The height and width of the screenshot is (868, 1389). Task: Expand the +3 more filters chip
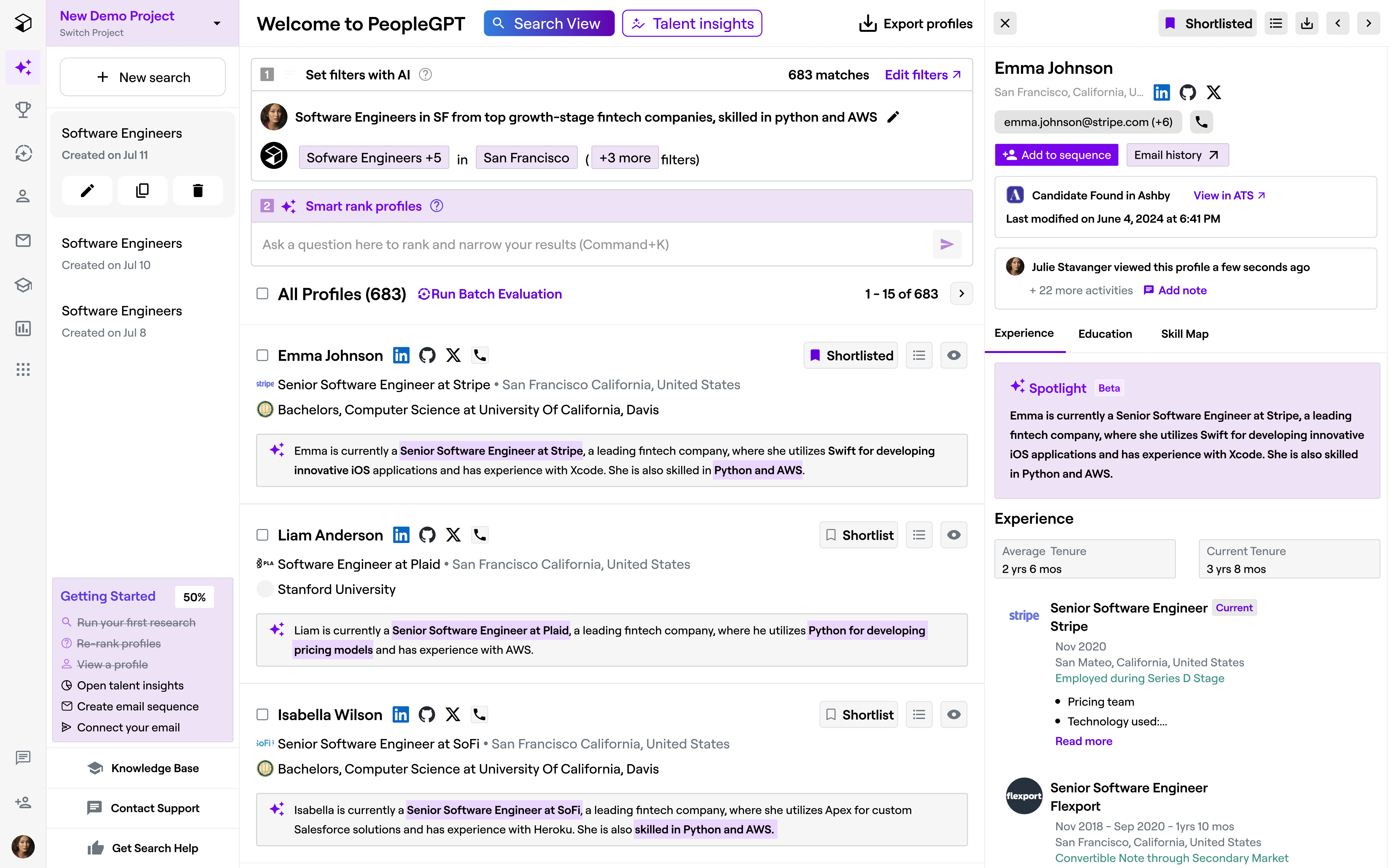click(625, 158)
